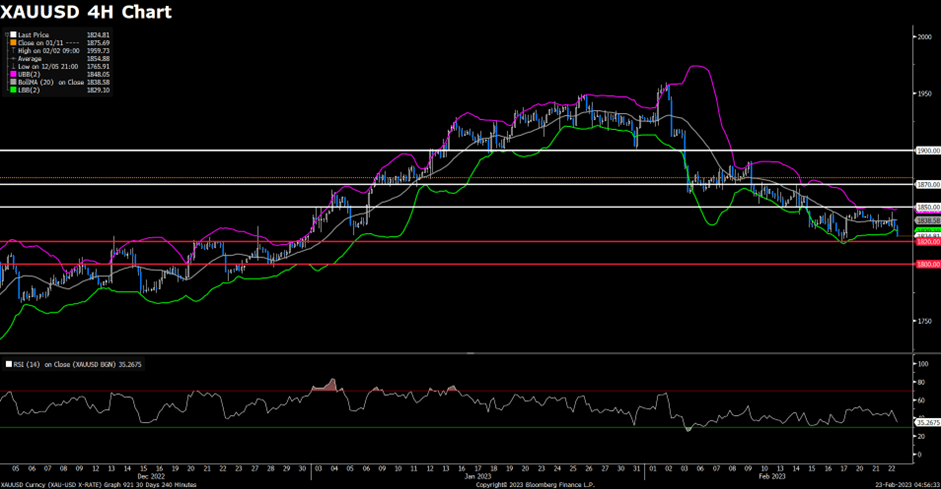
Task: Click the red 1800.00 support label
Action: [928, 264]
